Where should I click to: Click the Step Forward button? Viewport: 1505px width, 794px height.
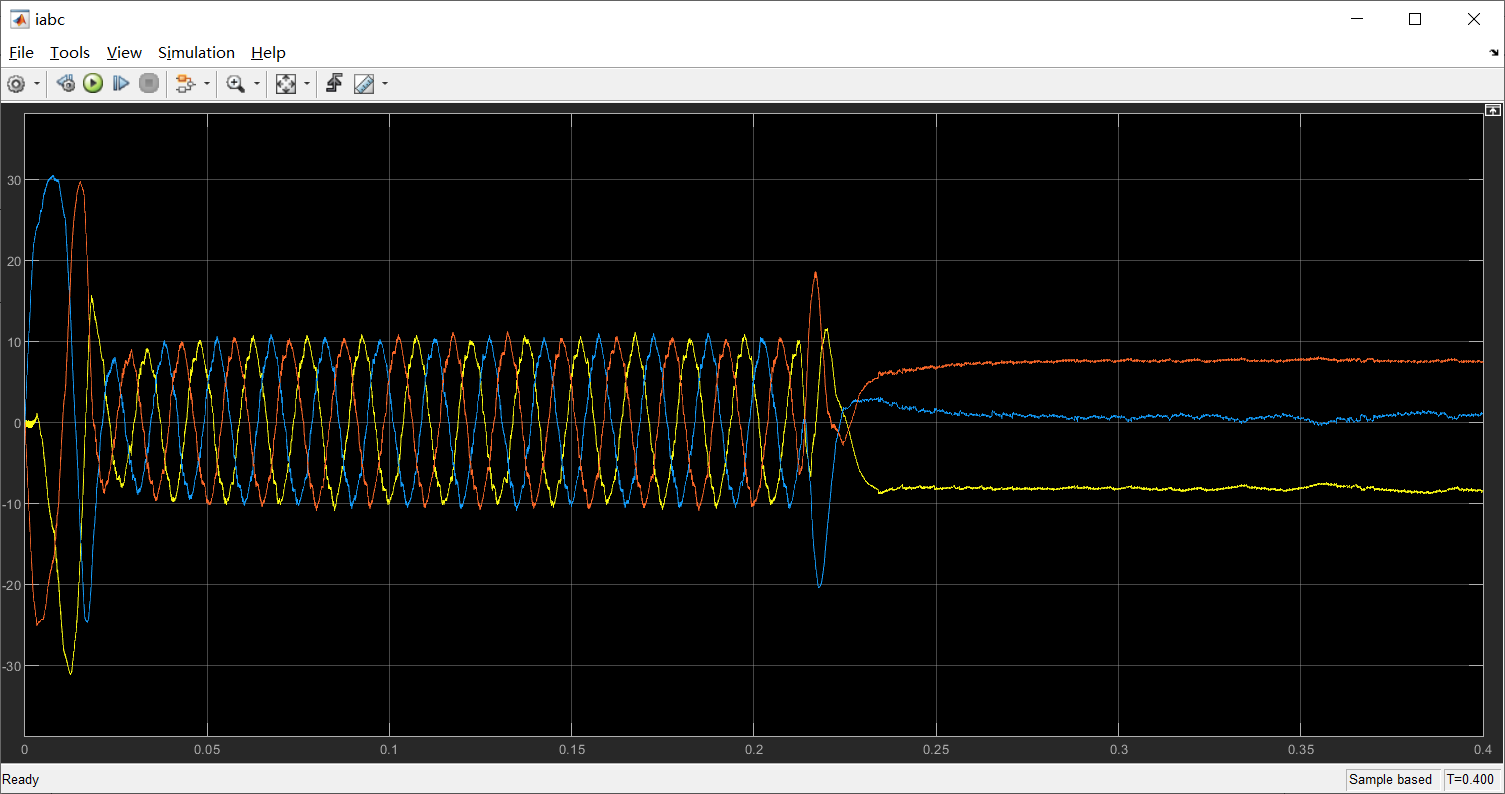(121, 84)
